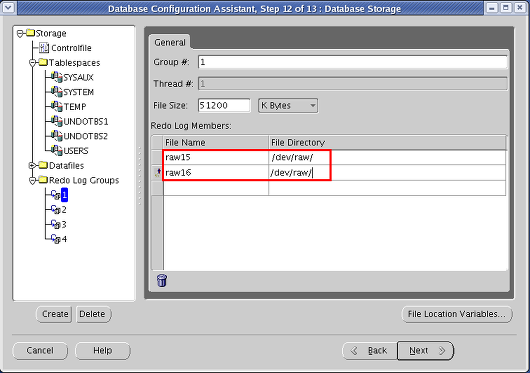530x373 pixels.
Task: Click redo log group 1 icon
Action: (x=55, y=195)
